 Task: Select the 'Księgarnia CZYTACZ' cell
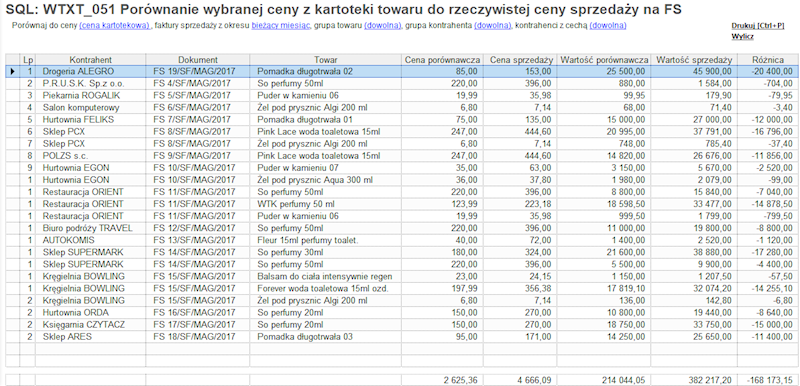point(91,324)
